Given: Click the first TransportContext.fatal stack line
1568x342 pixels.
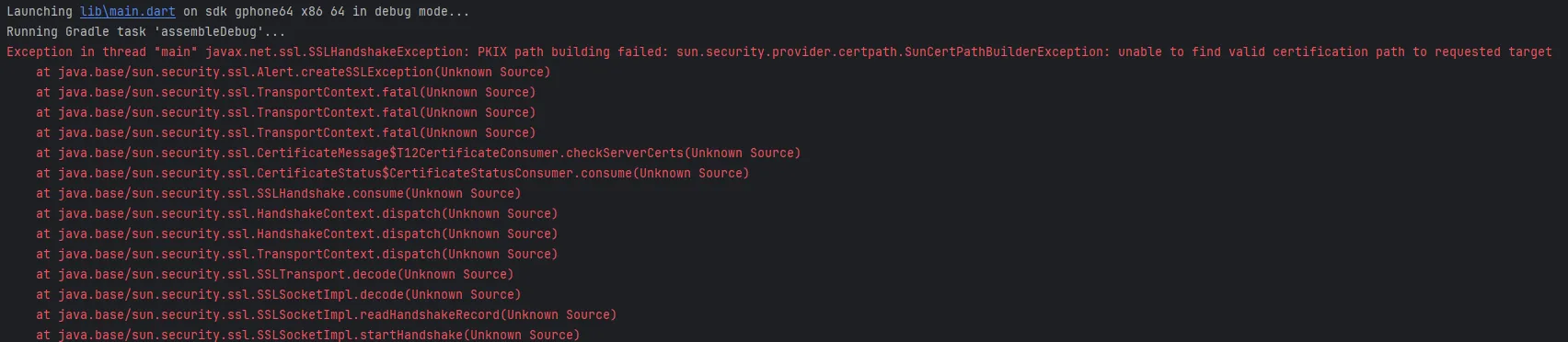Looking at the screenshot, I should coord(286,93).
